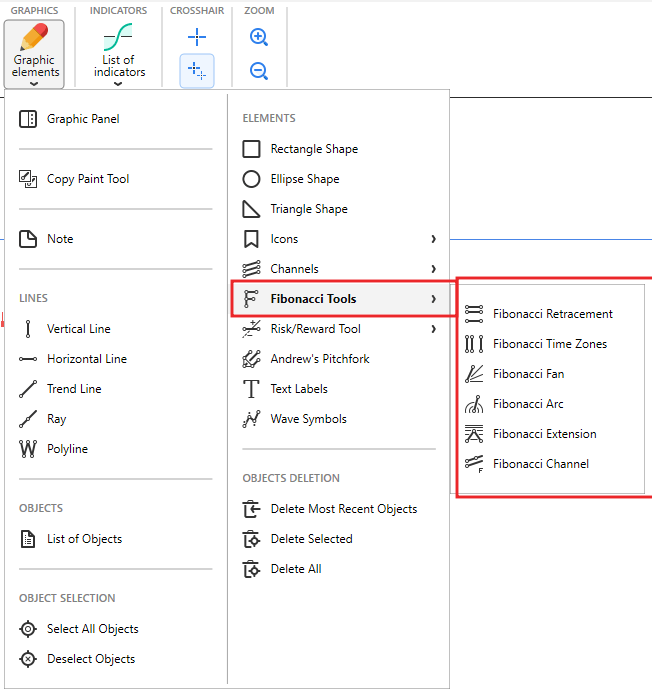The width and height of the screenshot is (652, 691).
Task: Select the Fibonacci Time Zones tool
Action: click(x=549, y=344)
